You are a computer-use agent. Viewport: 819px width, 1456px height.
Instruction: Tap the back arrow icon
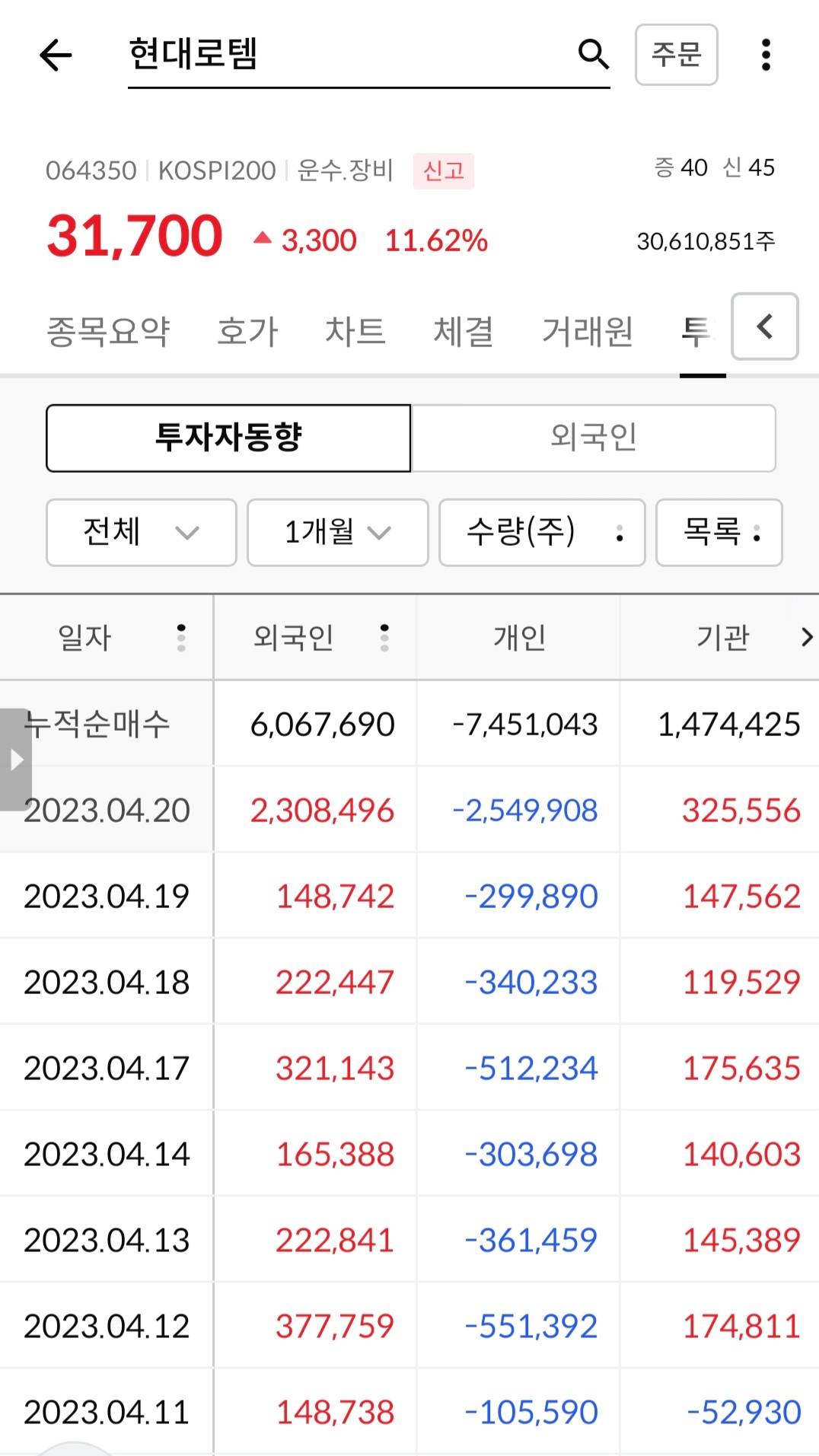[x=56, y=55]
